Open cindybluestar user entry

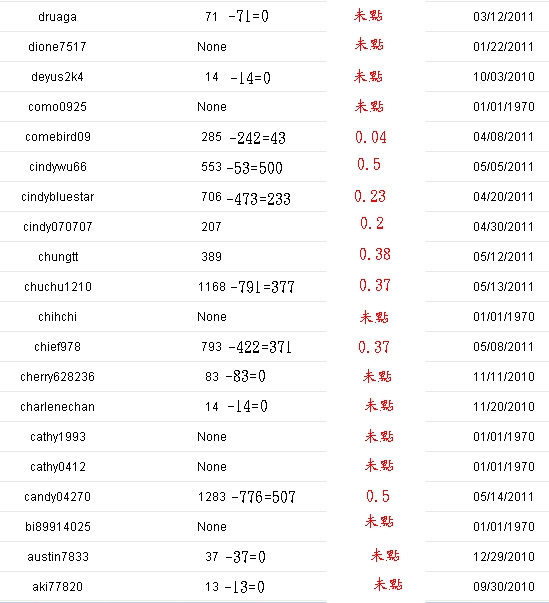tap(58, 197)
